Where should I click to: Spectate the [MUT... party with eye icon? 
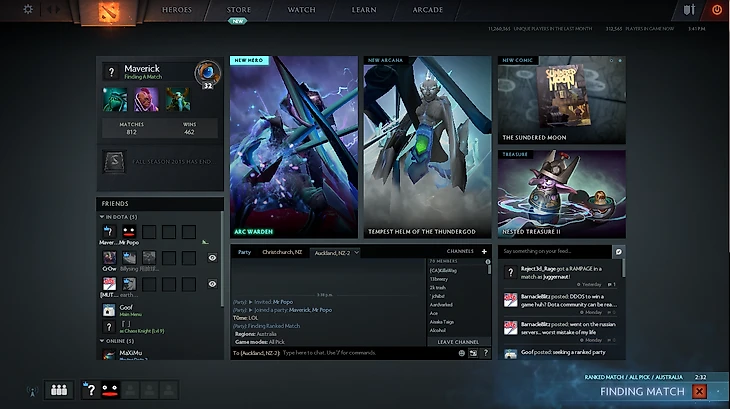pyautogui.click(x=212, y=284)
